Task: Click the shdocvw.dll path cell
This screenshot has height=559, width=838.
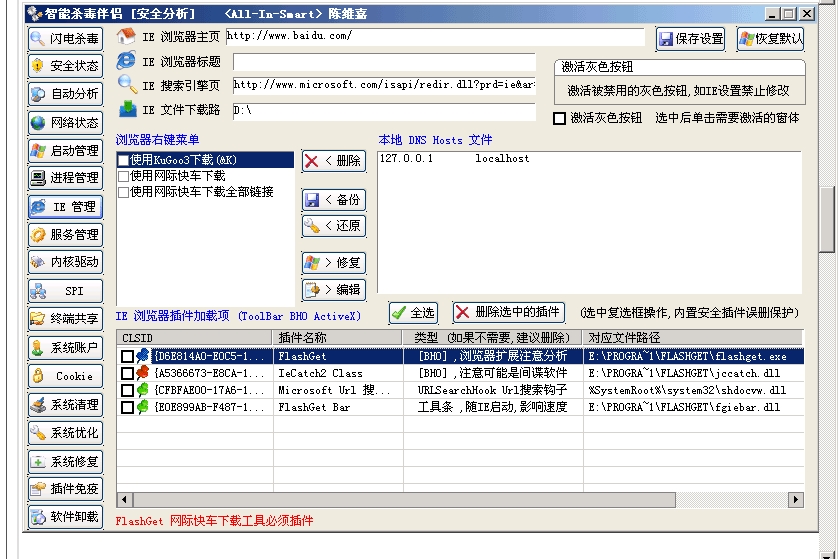Action: tap(693, 390)
